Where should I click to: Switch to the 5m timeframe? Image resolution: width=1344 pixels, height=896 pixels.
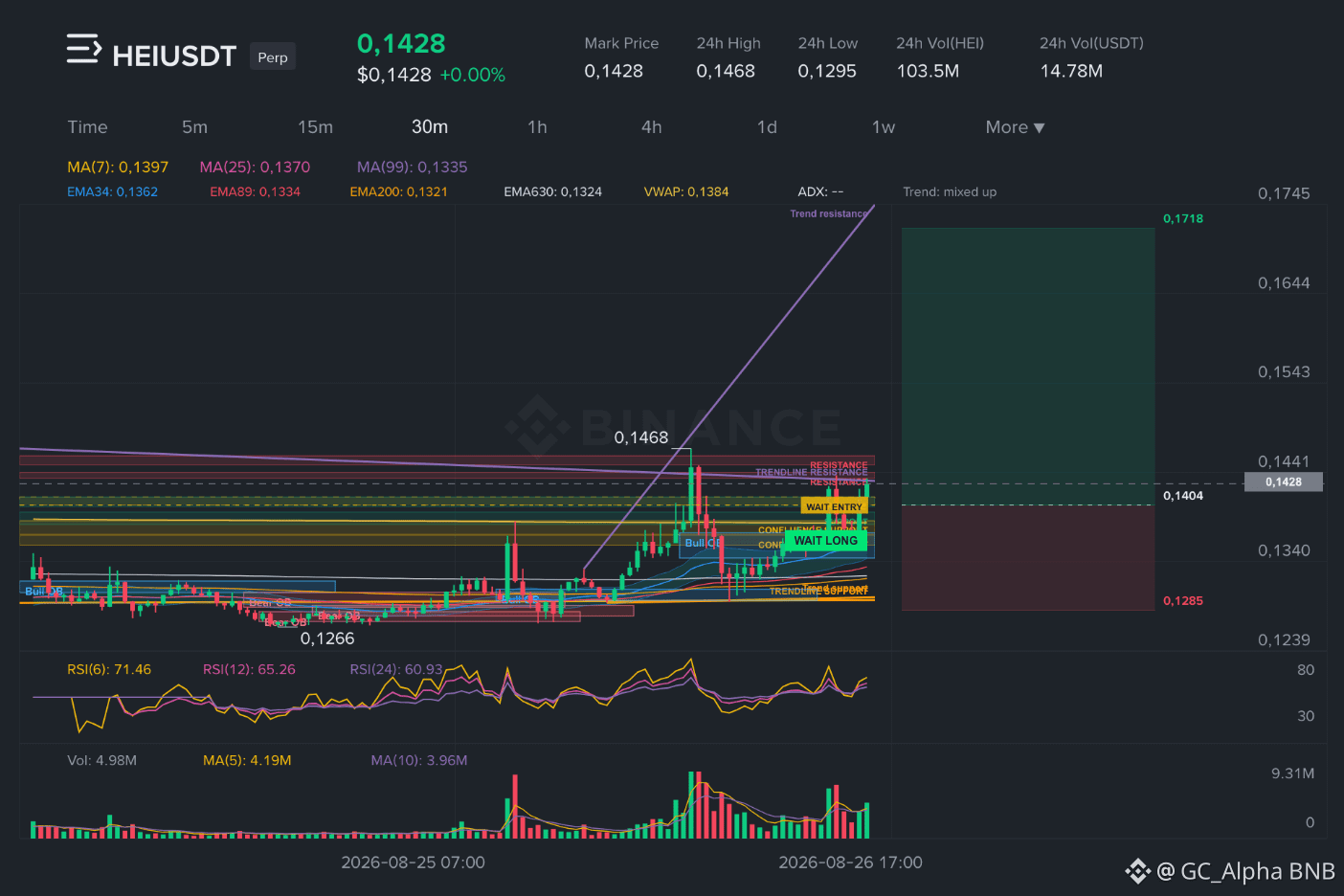194,127
